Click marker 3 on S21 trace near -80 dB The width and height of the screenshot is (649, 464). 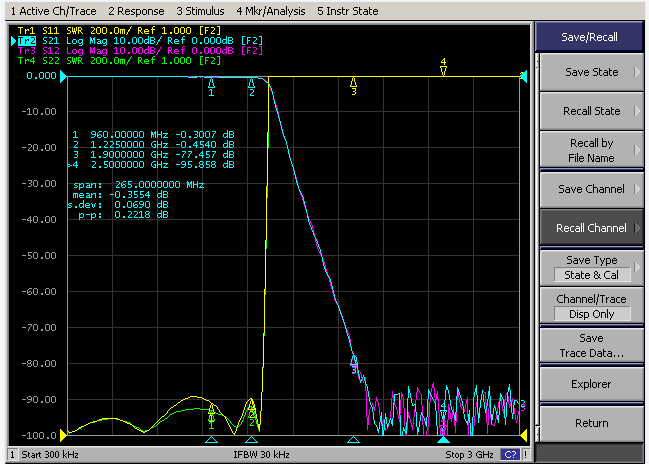pyautogui.click(x=354, y=364)
